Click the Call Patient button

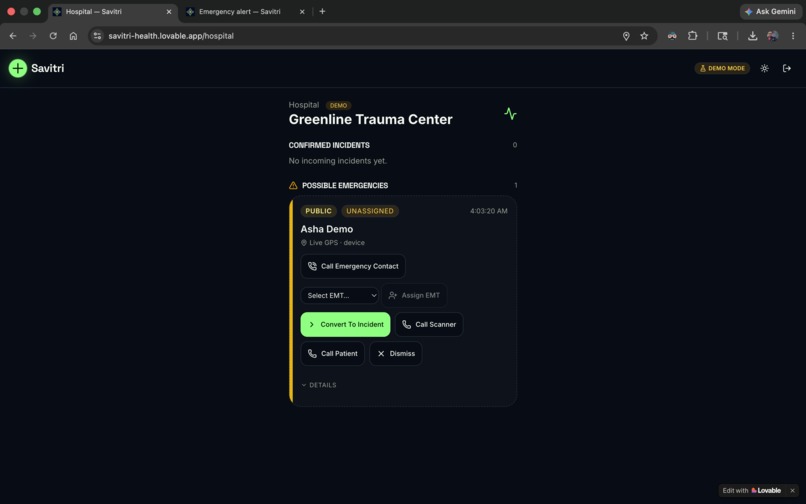tap(333, 354)
